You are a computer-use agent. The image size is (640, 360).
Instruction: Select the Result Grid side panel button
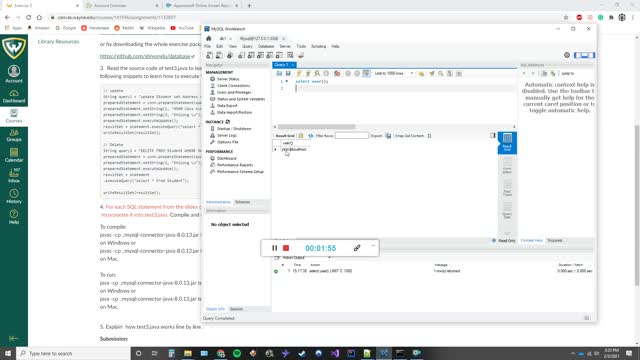click(507, 142)
